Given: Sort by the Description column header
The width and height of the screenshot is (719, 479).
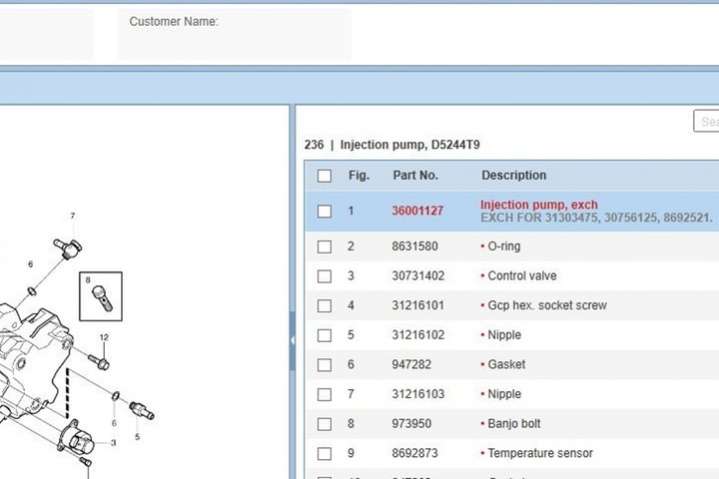Looking at the screenshot, I should 514,175.
